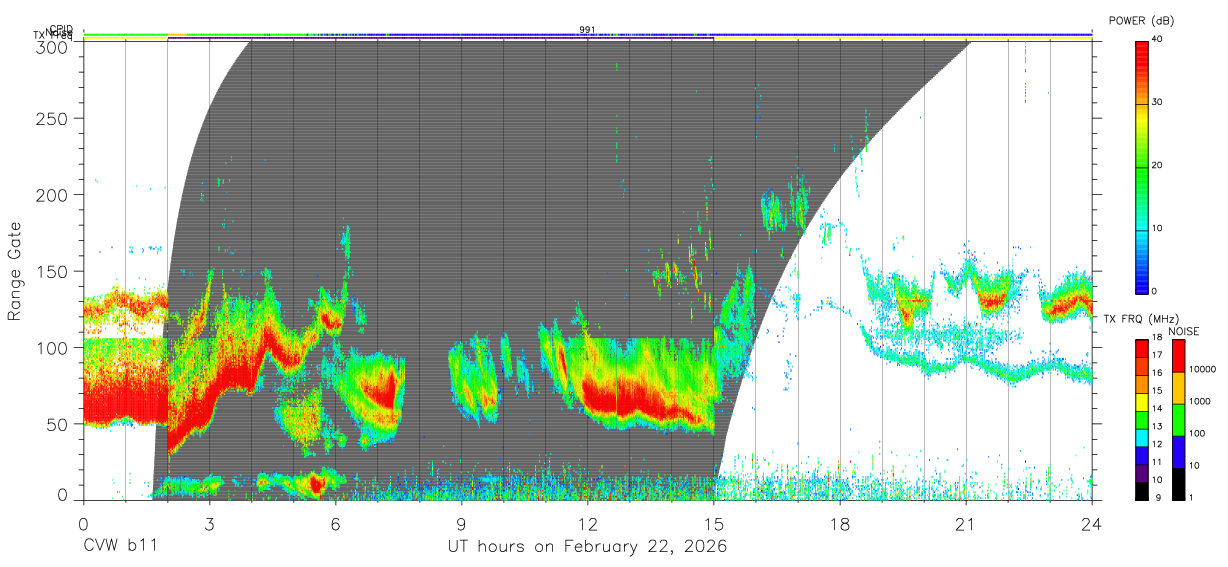Click the blue NOISE swatch between 10 and 100
Screen dimensions: 1228x567
1179,452
